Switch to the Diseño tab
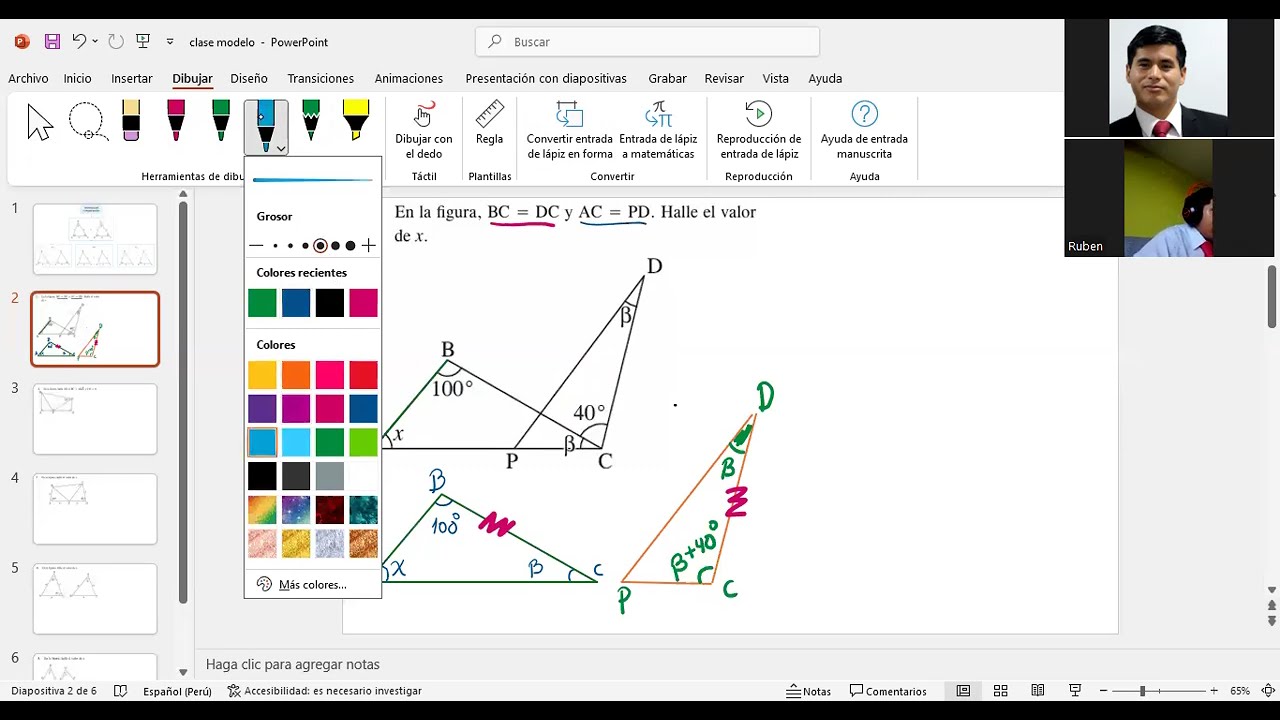 coord(249,78)
